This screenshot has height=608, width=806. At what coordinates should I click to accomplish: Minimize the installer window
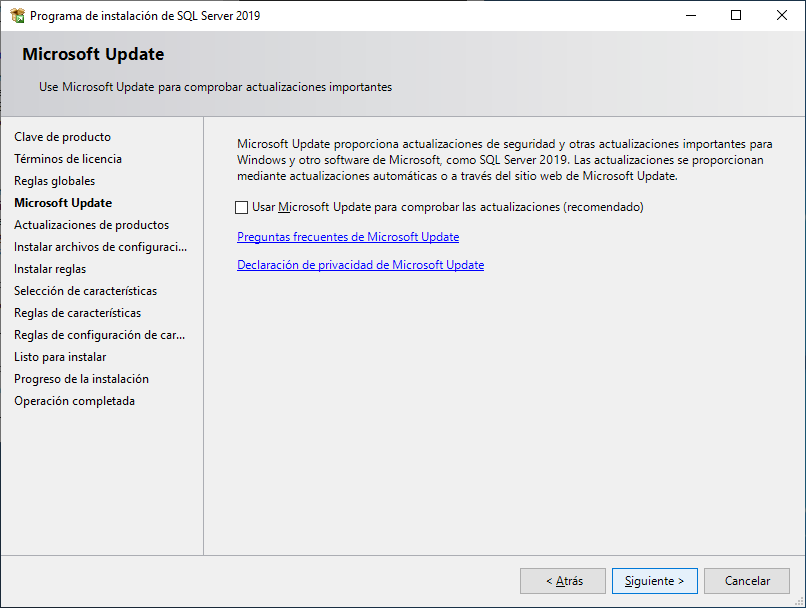[690, 15]
